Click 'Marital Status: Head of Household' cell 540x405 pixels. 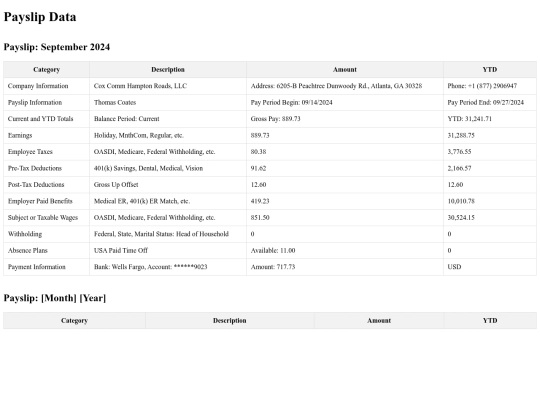coord(168,234)
